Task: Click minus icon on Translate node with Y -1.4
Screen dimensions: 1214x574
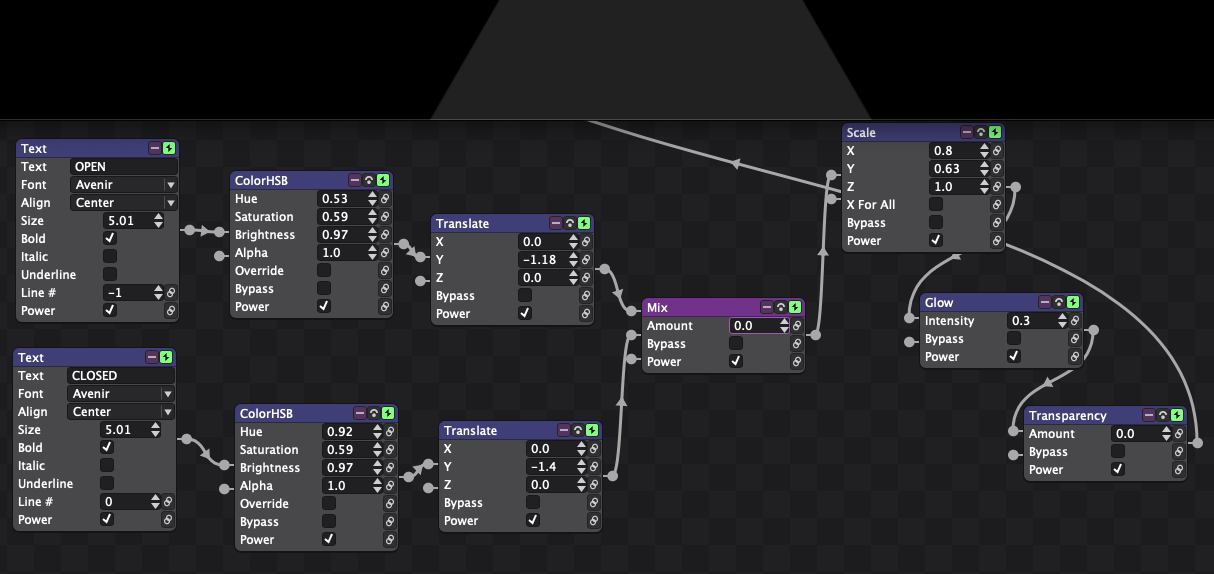Action: (565, 430)
